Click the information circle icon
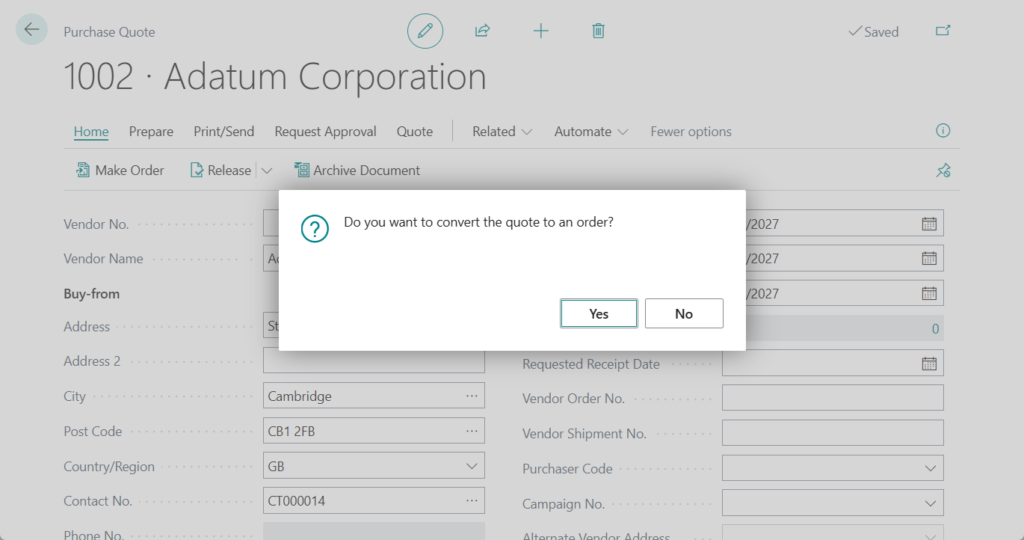The image size is (1024, 540). [x=942, y=131]
